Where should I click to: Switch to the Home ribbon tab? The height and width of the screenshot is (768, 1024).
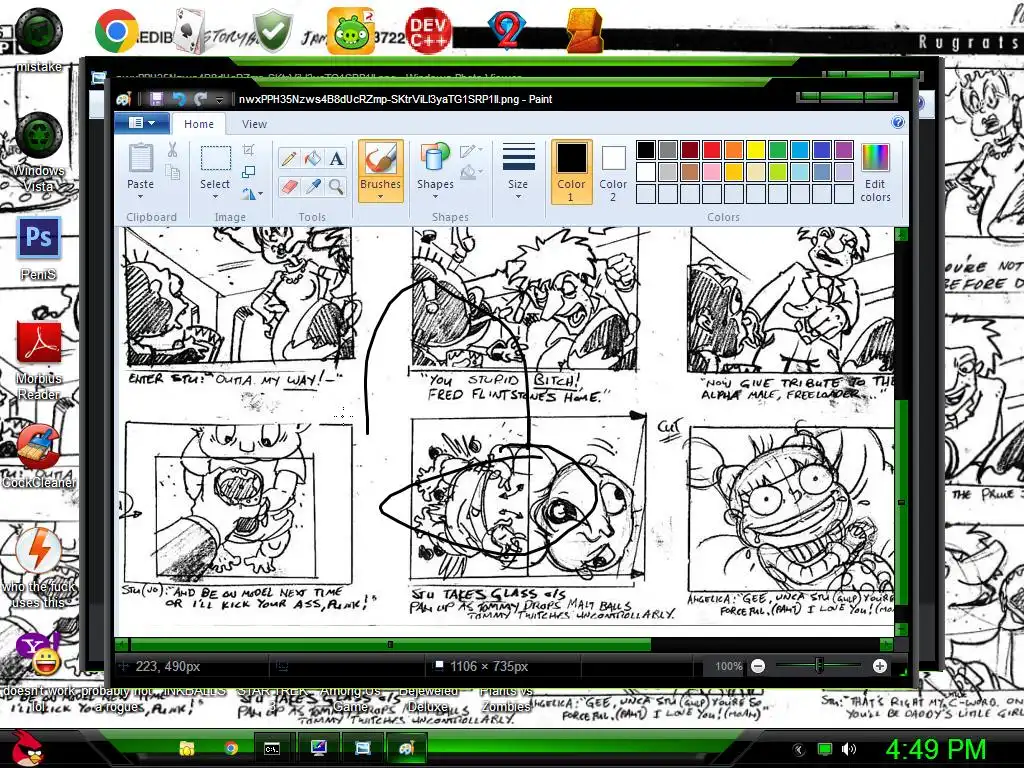(199, 123)
